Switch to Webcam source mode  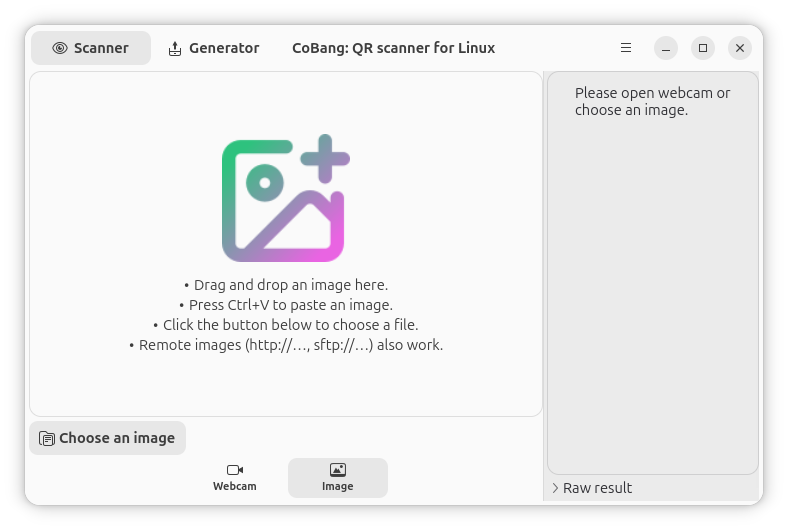point(235,478)
